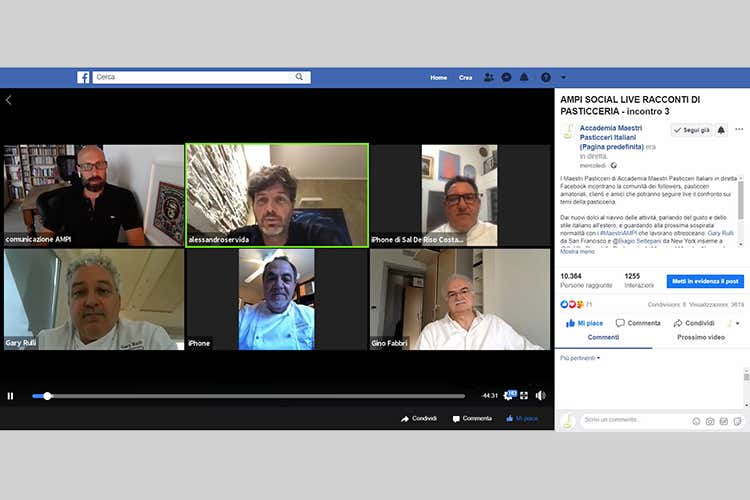Open the Crea menu in top bar
The image size is (750, 500).
click(x=465, y=78)
